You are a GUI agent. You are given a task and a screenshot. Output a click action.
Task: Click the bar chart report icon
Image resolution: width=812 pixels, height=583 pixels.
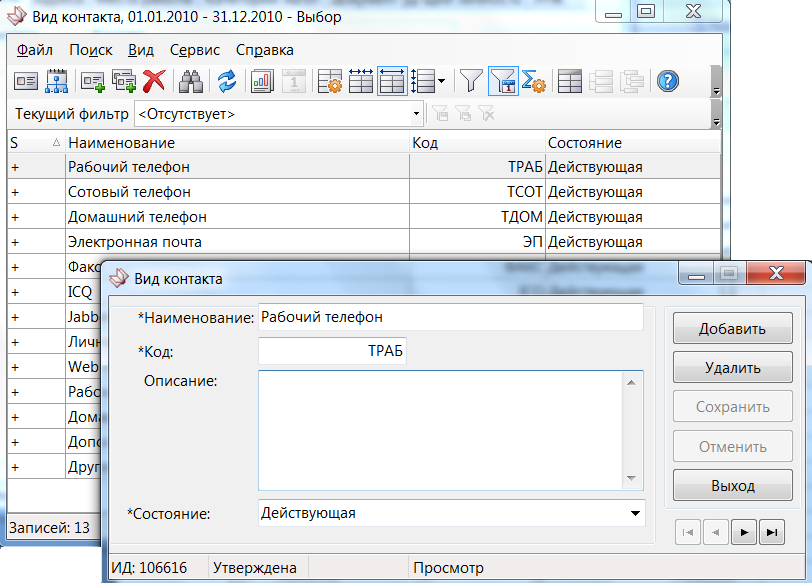(262, 81)
